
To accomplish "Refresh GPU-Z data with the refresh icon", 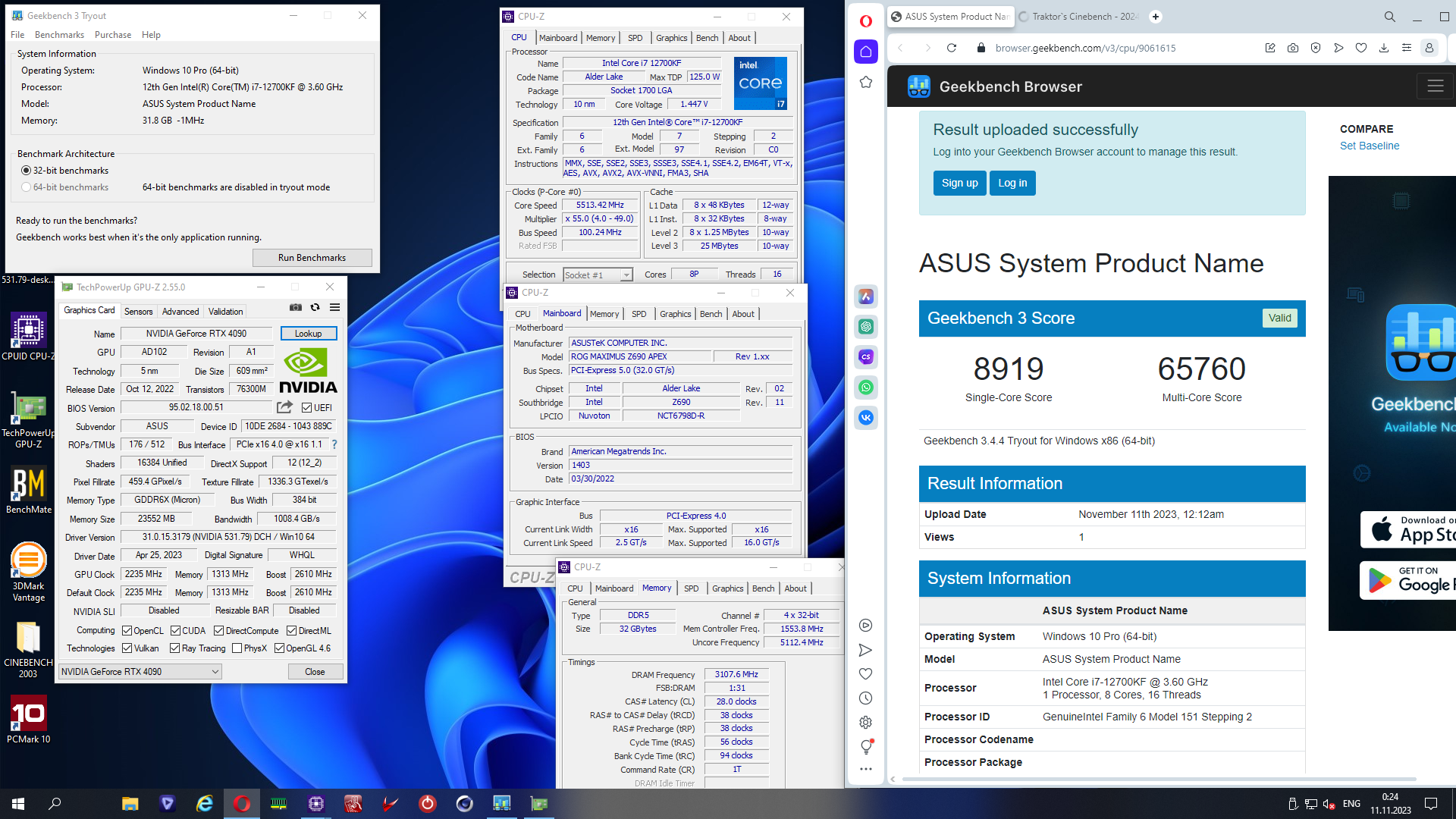I will pyautogui.click(x=315, y=308).
